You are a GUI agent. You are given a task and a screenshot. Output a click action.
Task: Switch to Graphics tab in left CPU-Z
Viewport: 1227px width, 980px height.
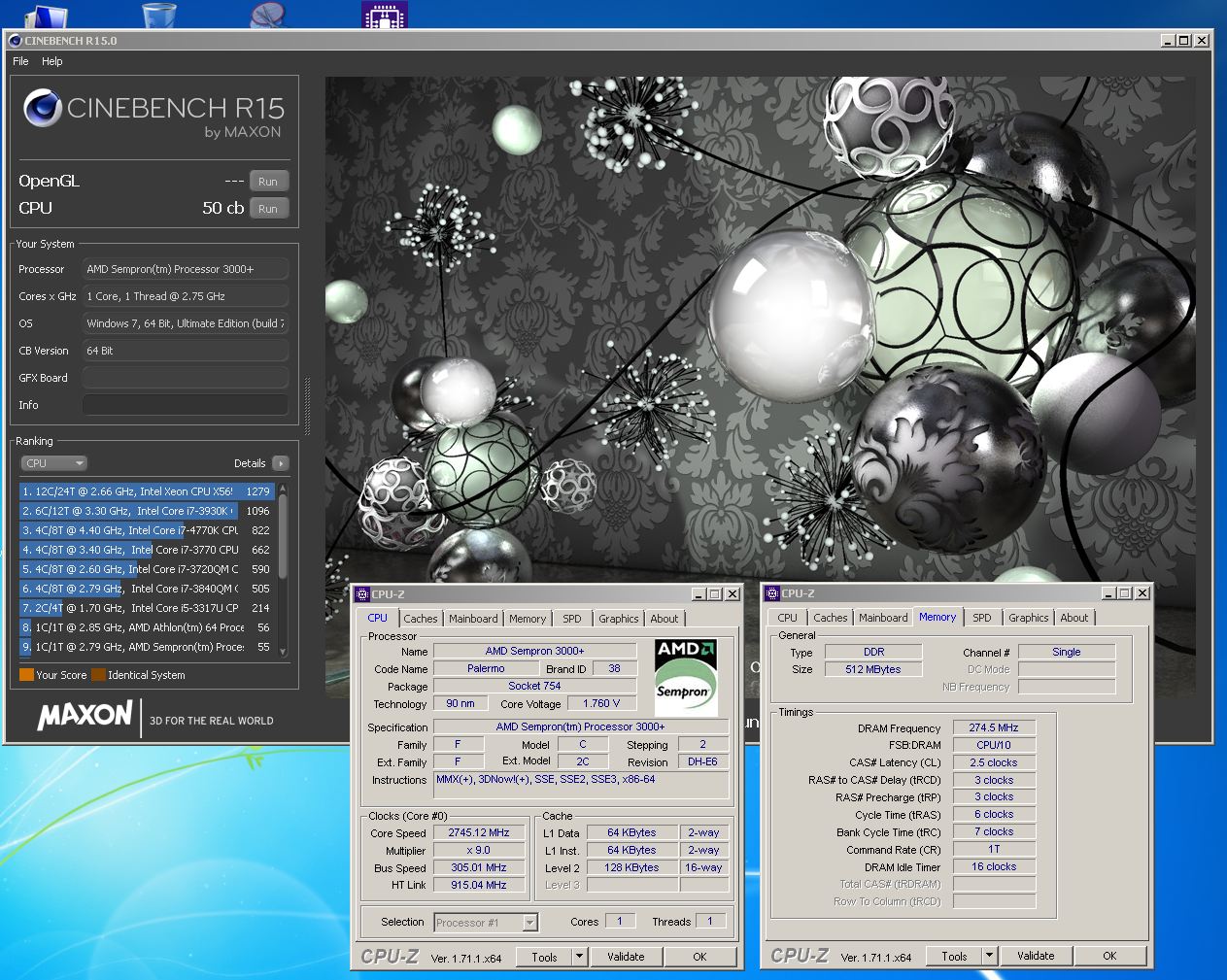pyautogui.click(x=619, y=619)
